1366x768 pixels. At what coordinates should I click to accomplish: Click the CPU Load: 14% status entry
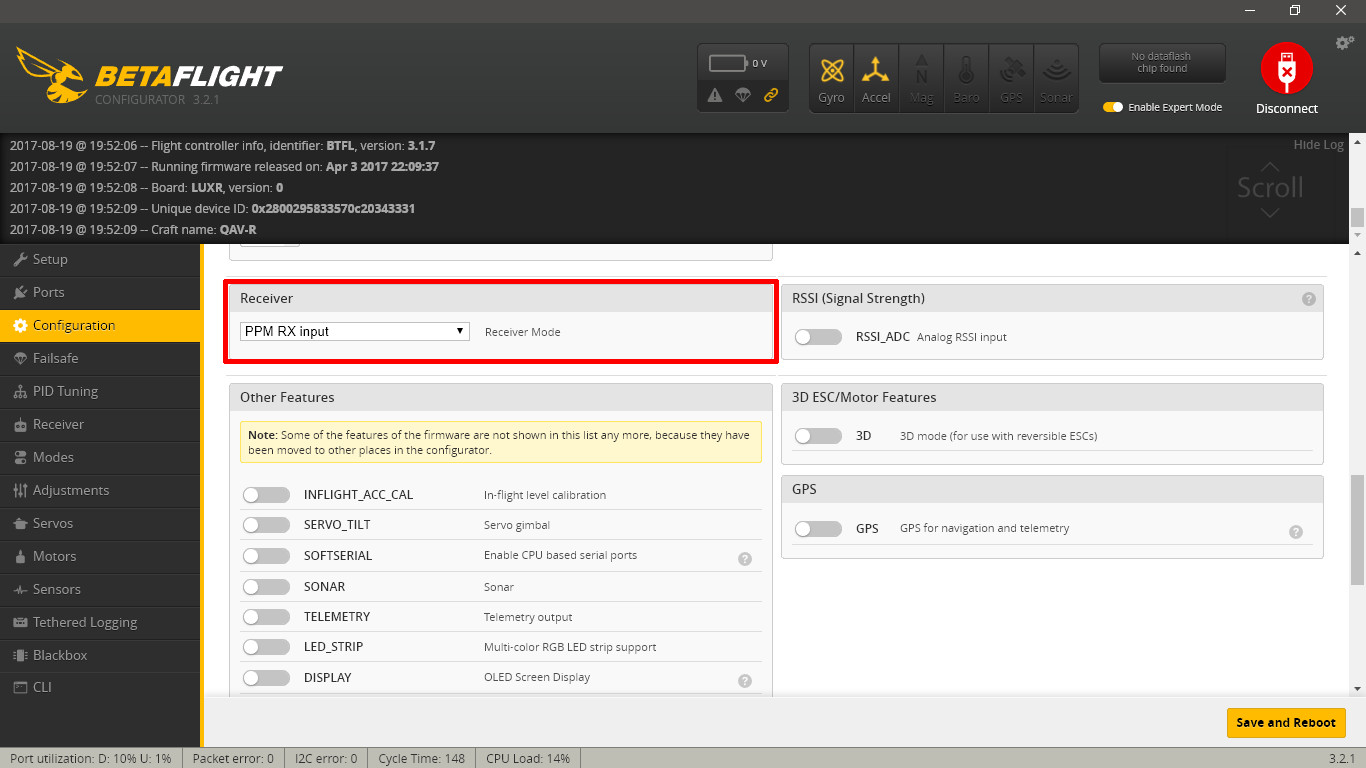[x=528, y=758]
